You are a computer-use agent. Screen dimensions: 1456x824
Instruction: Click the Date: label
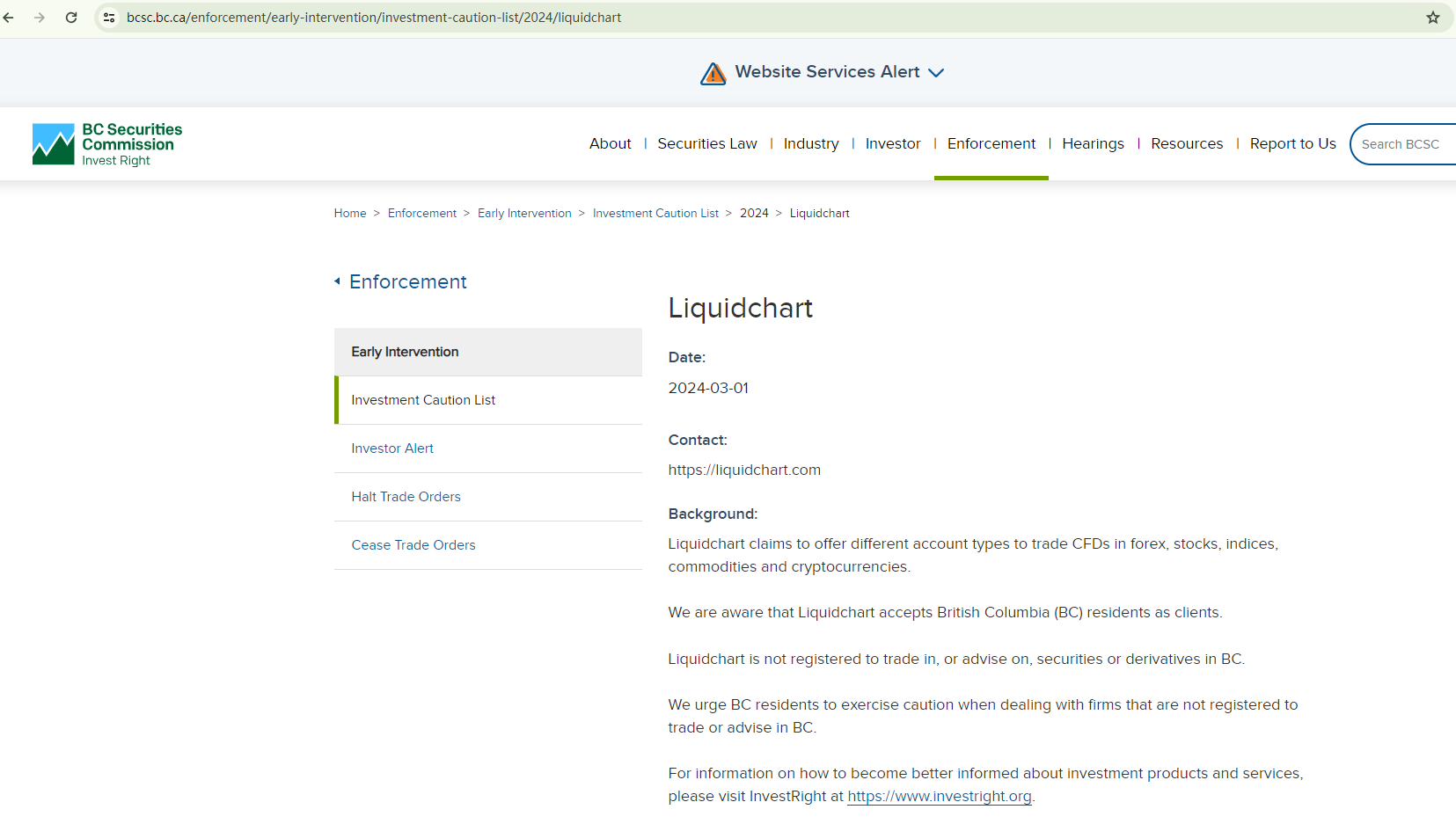[x=687, y=358]
